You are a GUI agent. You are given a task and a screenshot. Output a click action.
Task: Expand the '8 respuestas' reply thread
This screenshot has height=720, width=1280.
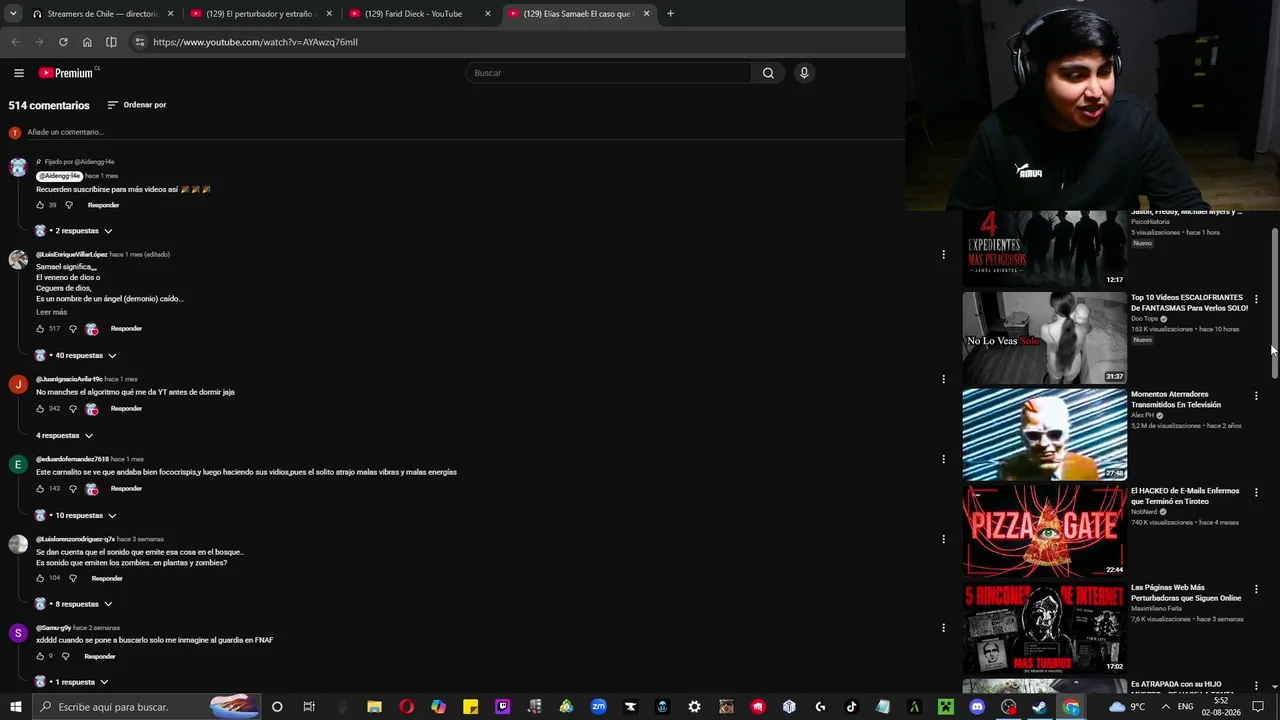[74, 604]
